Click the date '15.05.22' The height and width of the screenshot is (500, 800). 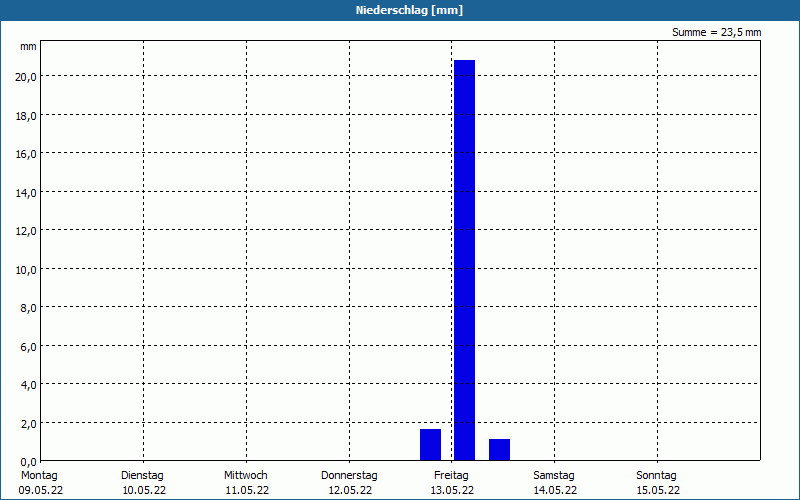[x=658, y=490]
